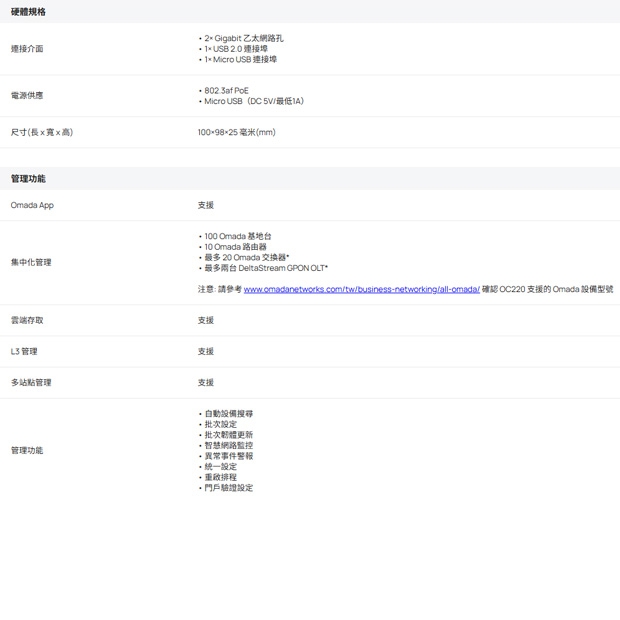Click the 自動設備搜尋 list entry
Image resolution: width=620 pixels, height=620 pixels.
pyautogui.click(x=229, y=414)
